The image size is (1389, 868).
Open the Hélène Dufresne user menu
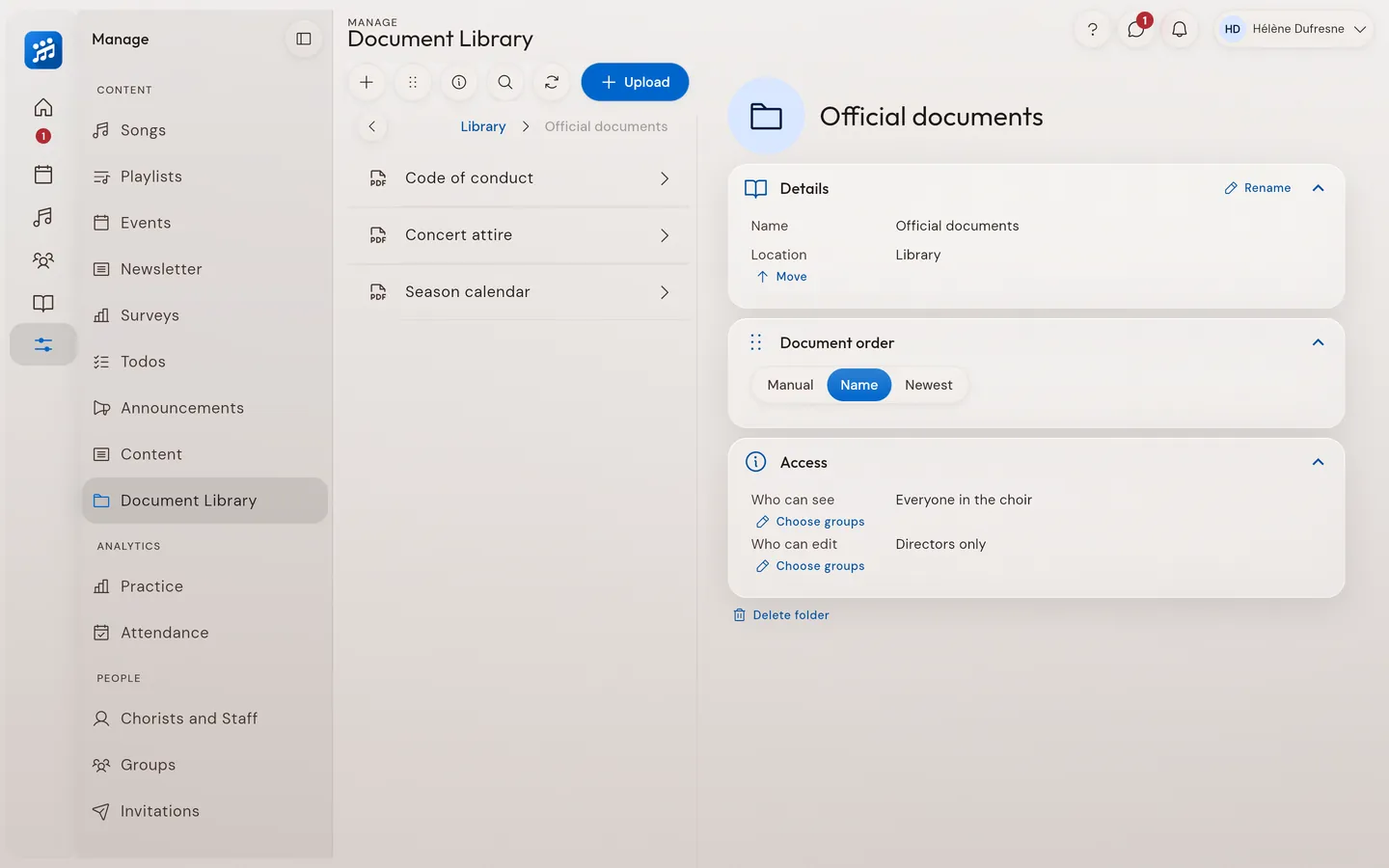point(1294,29)
